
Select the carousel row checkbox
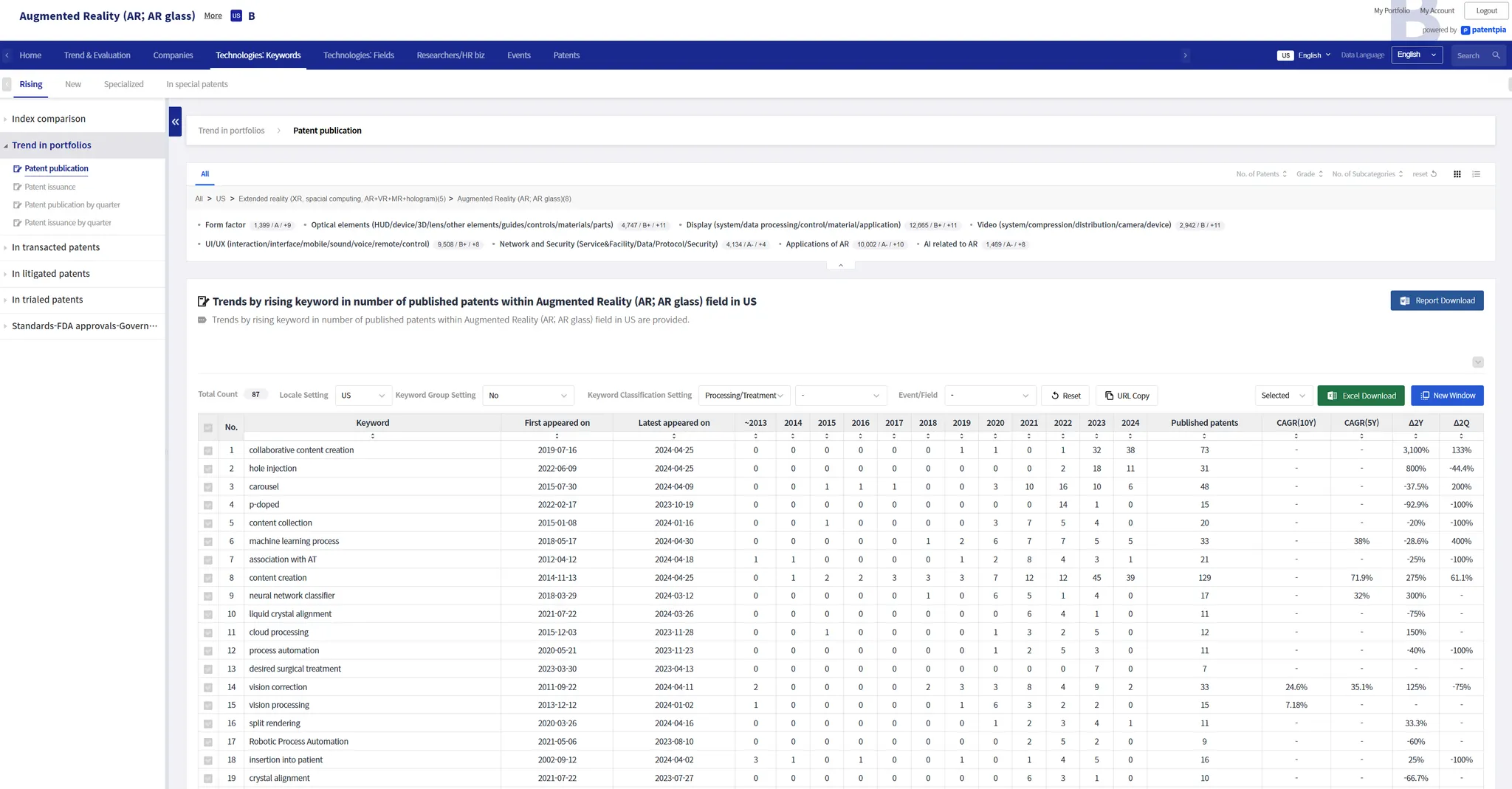pyautogui.click(x=208, y=487)
